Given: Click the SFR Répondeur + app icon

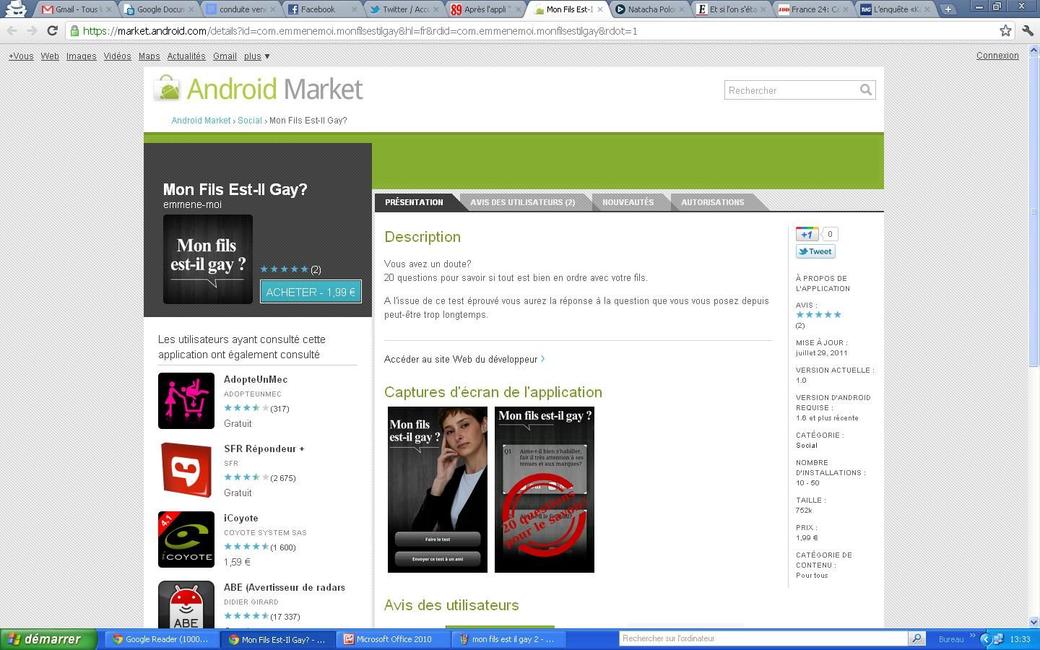Looking at the screenshot, I should pos(186,470).
